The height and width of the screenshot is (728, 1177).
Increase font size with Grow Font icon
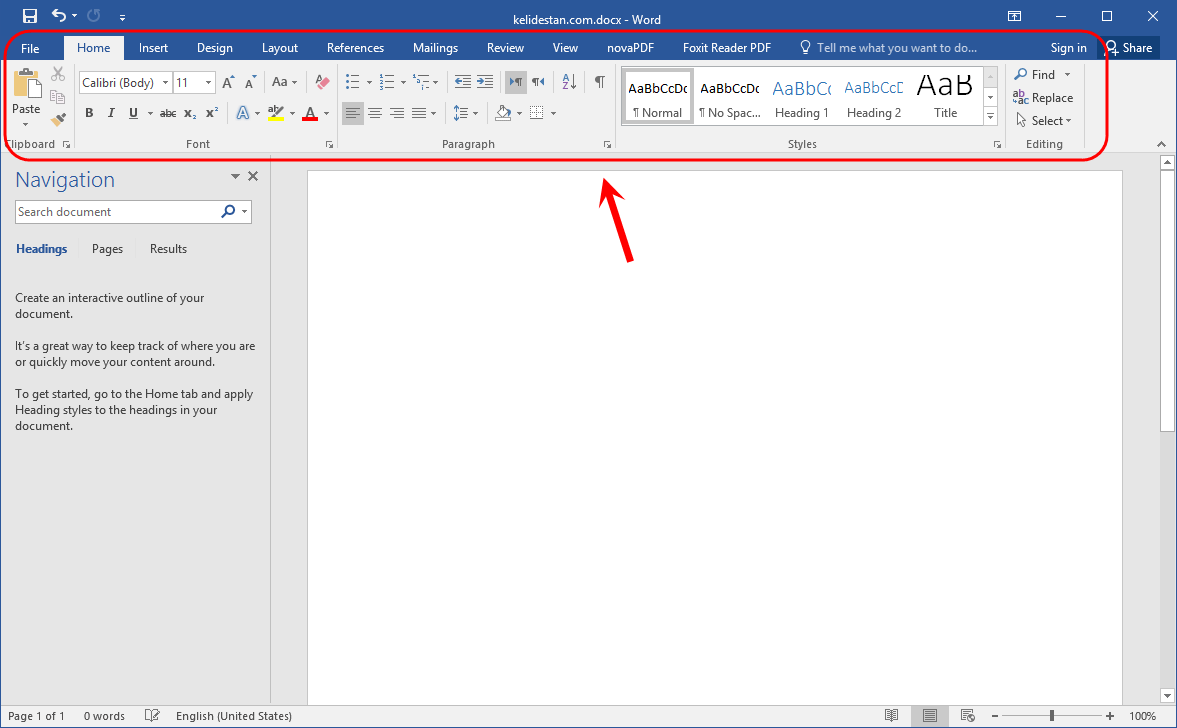click(228, 83)
